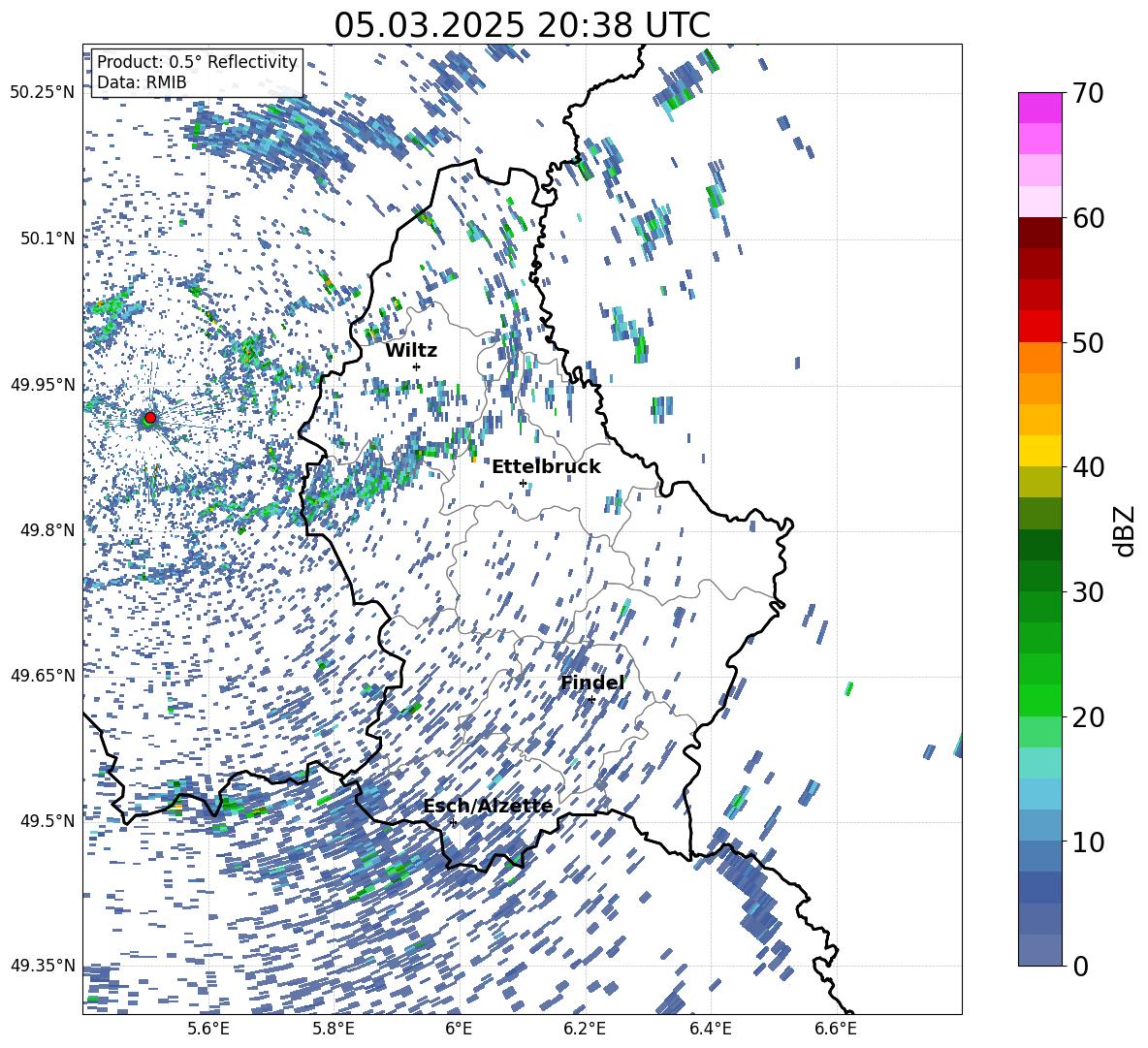Click the colorbar value 40
Viewport: 1148px width, 1048px height.
tap(1088, 467)
